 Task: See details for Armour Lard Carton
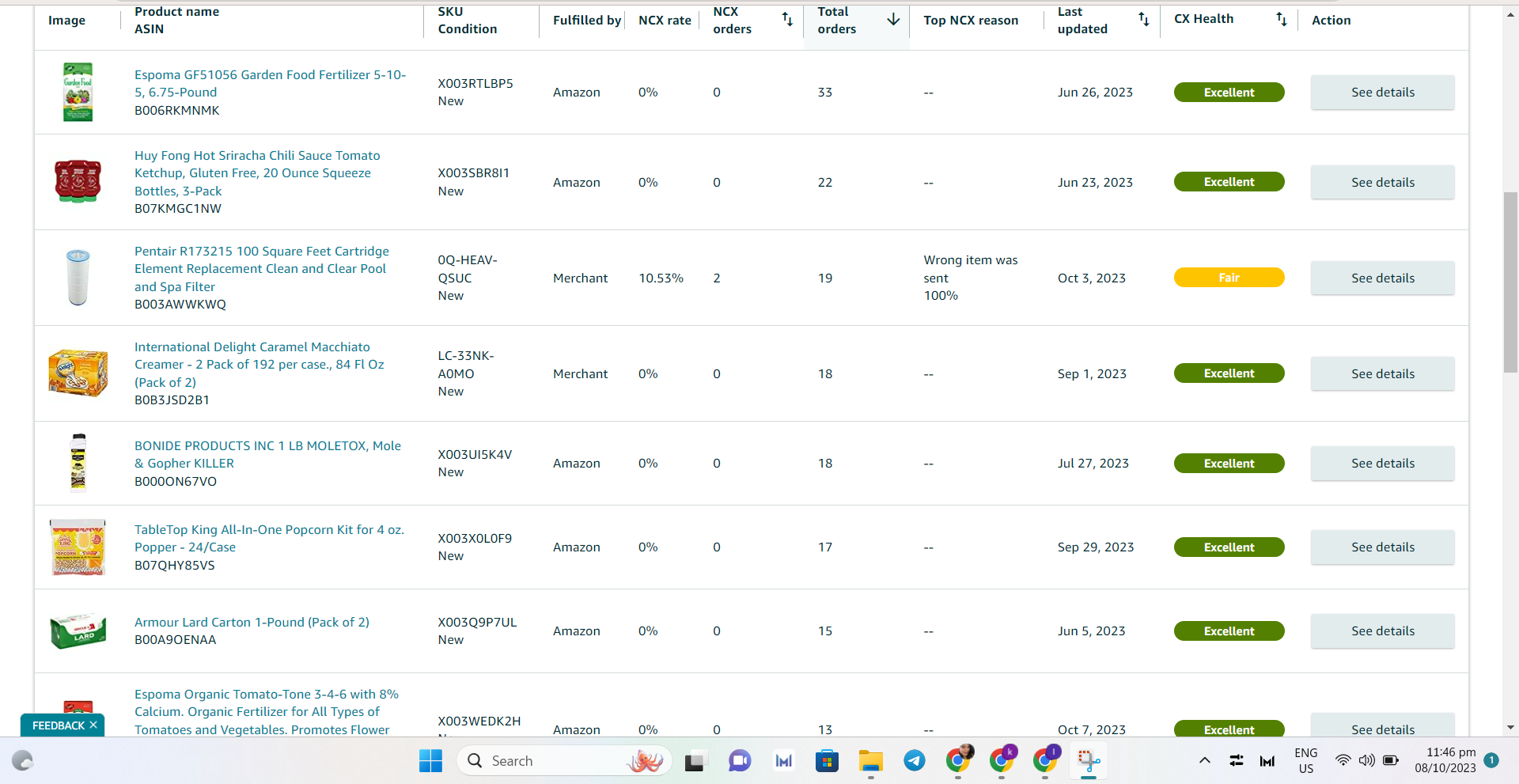pyautogui.click(x=1382, y=631)
